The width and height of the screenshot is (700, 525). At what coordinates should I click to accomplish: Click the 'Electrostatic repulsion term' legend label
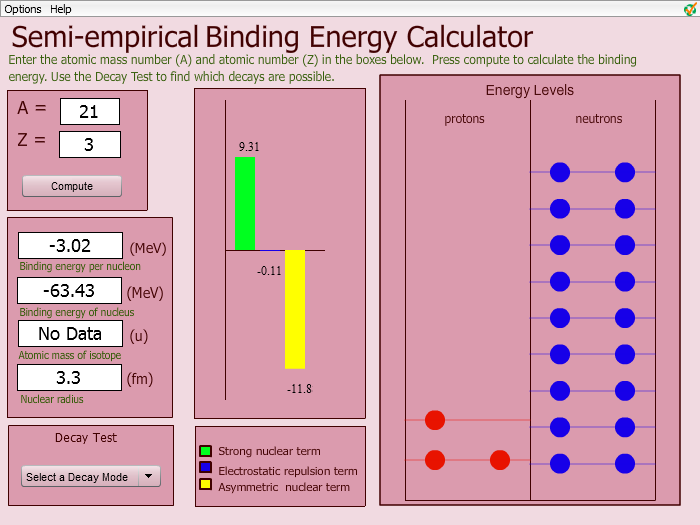pos(288,471)
